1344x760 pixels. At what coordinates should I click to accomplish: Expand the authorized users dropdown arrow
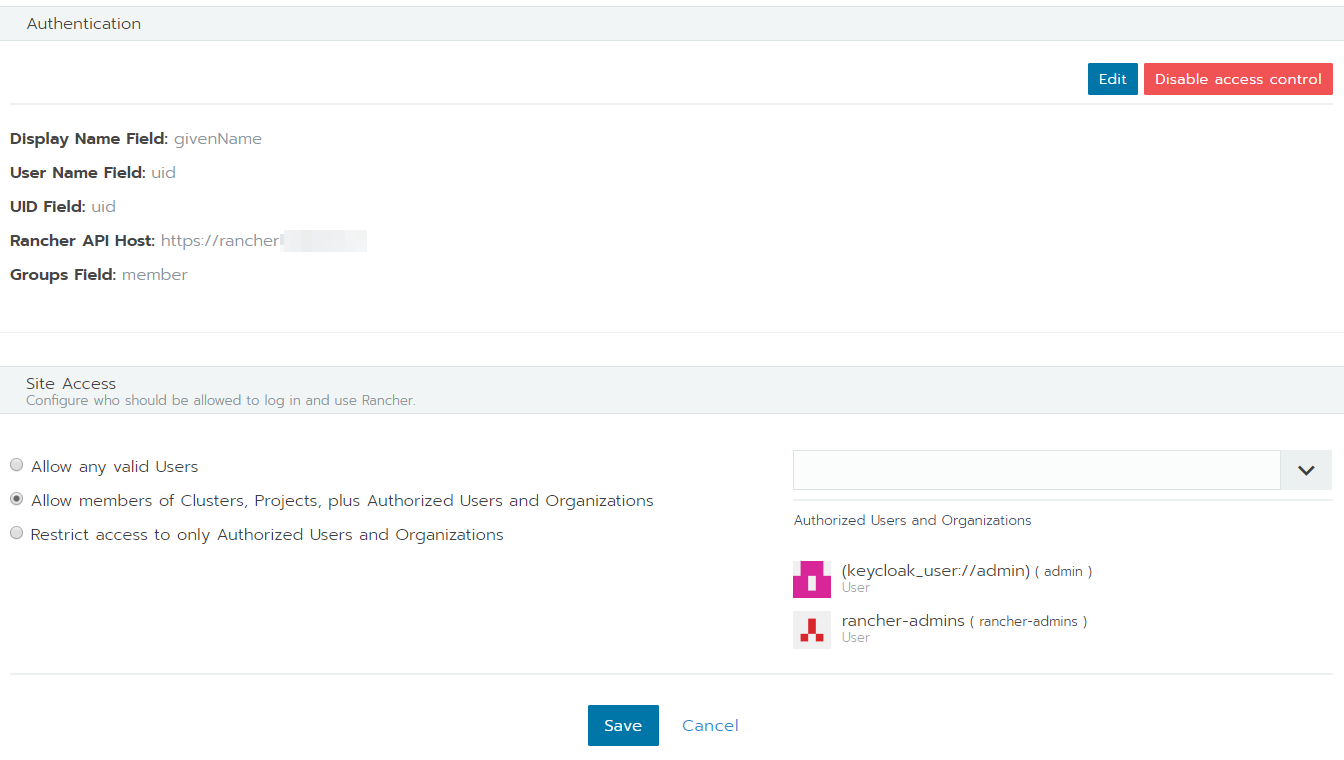click(x=1306, y=469)
